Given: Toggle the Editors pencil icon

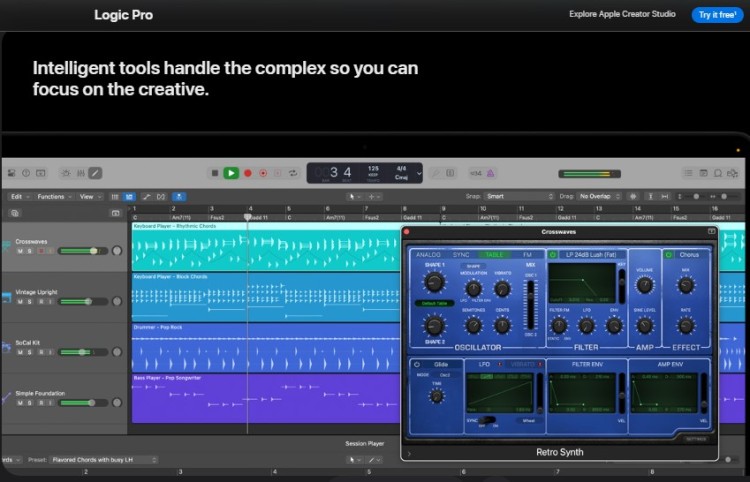Looking at the screenshot, I should coord(95,173).
